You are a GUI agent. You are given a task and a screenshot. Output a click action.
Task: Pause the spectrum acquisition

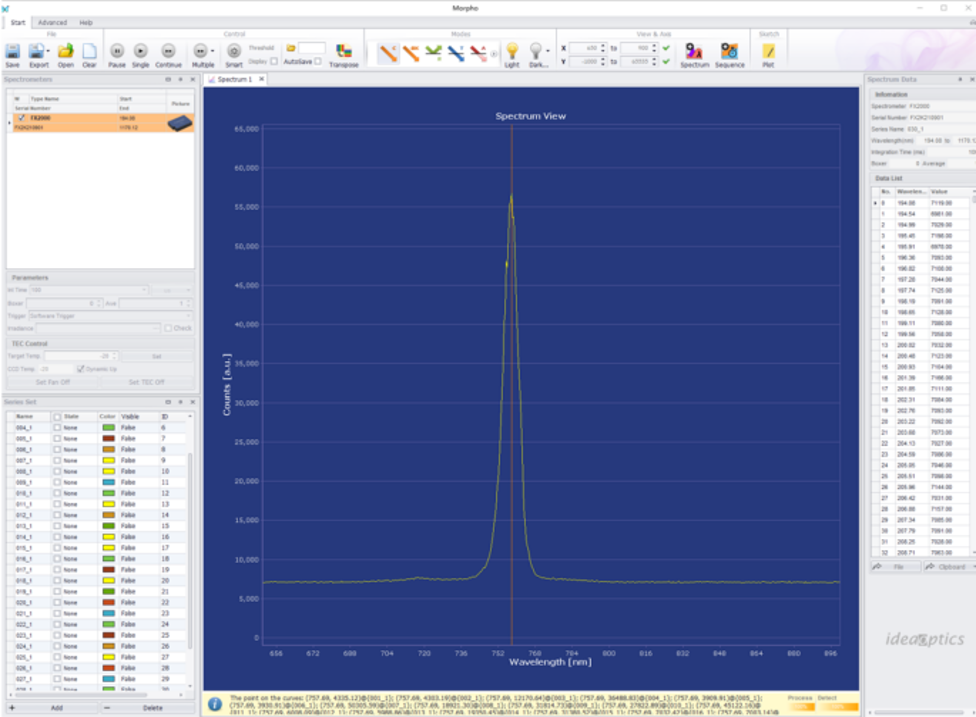coord(117,52)
